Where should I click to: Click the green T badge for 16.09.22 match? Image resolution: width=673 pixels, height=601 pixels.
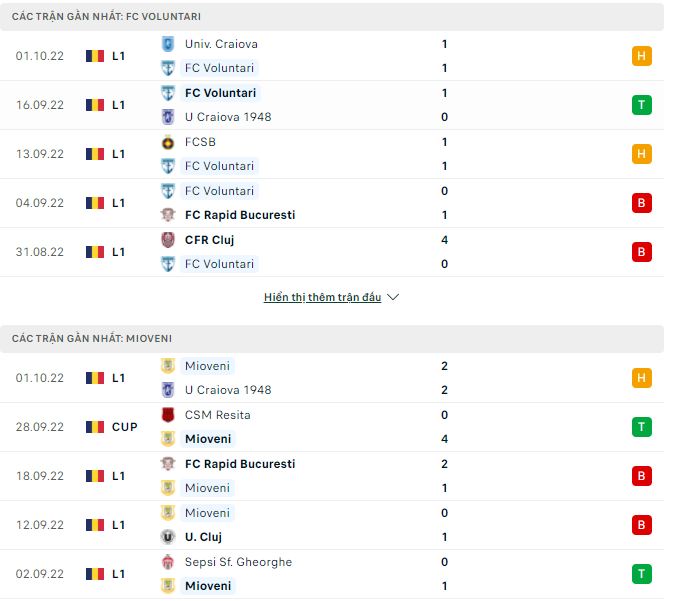[642, 105]
